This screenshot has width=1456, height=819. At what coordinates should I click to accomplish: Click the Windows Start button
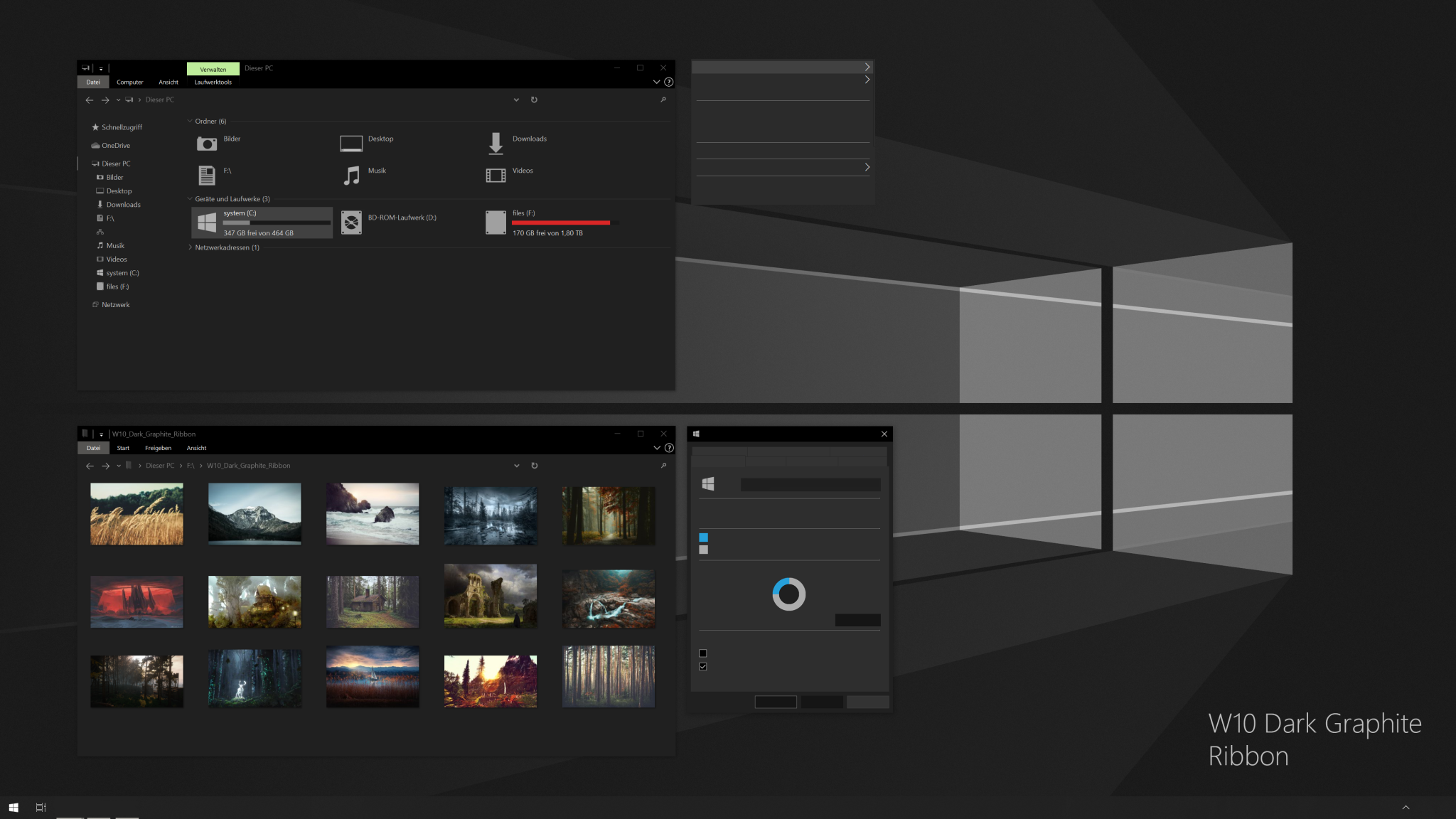pyautogui.click(x=14, y=807)
